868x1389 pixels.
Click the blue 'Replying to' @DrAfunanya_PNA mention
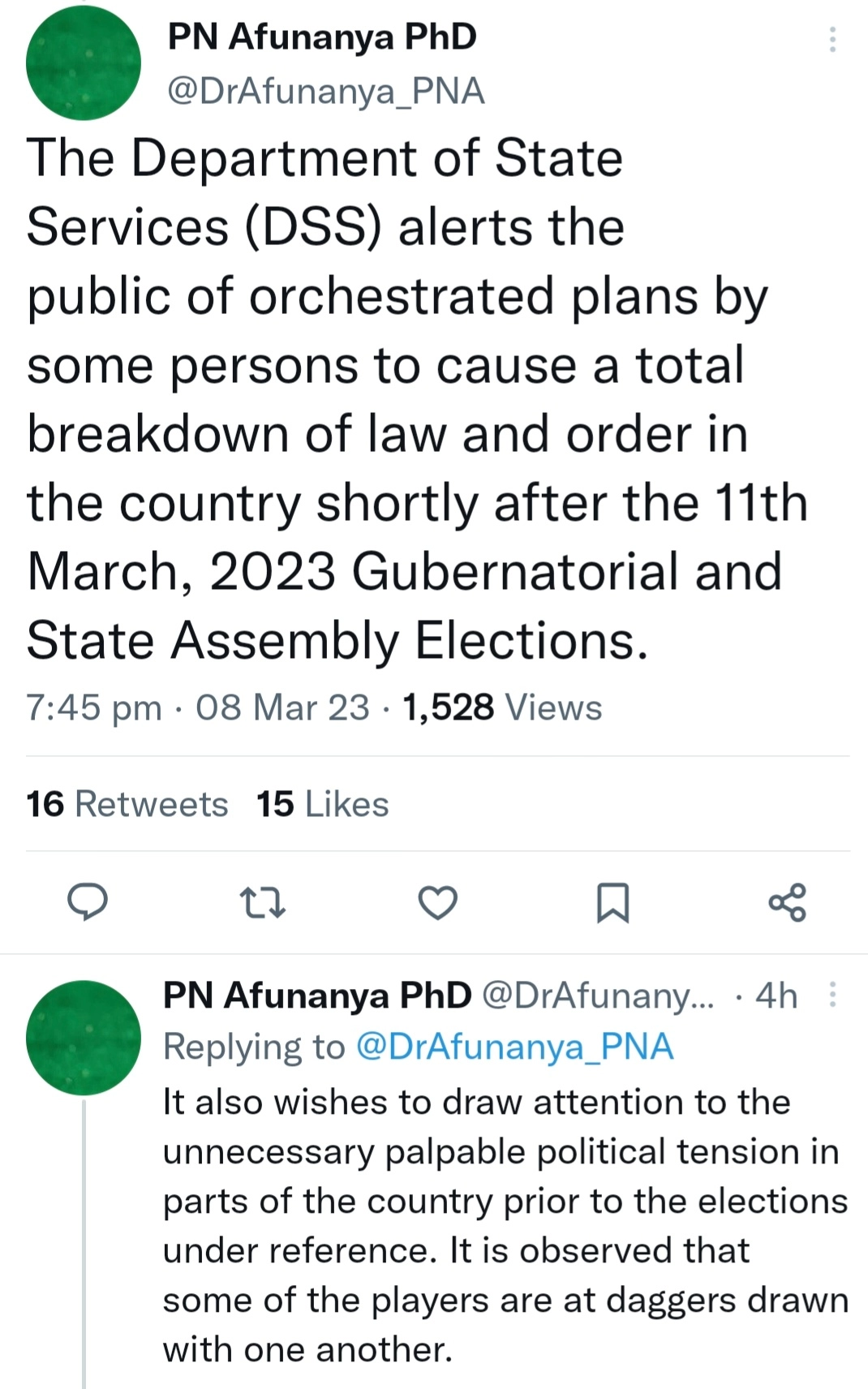pyautogui.click(x=514, y=1047)
